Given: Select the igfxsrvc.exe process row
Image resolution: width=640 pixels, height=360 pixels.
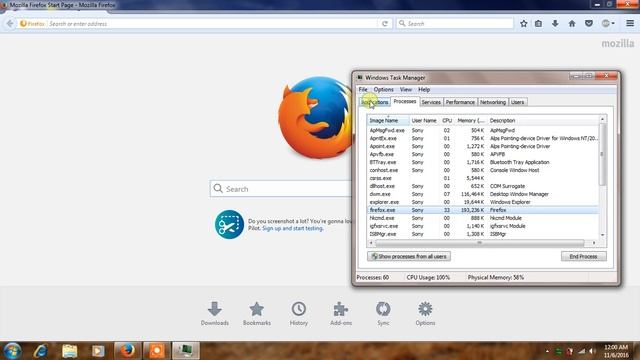Looking at the screenshot, I should point(483,226).
